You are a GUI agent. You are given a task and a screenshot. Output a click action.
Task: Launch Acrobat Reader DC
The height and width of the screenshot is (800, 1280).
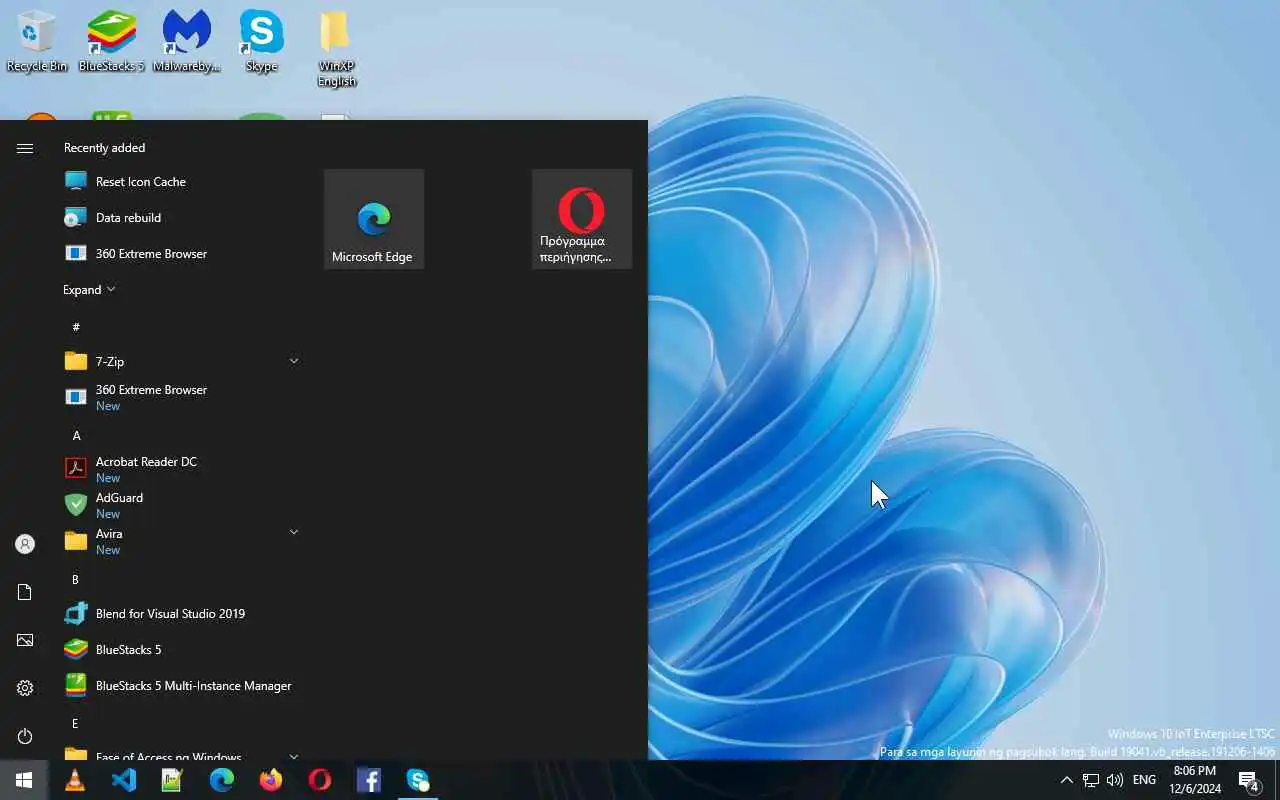180,469
